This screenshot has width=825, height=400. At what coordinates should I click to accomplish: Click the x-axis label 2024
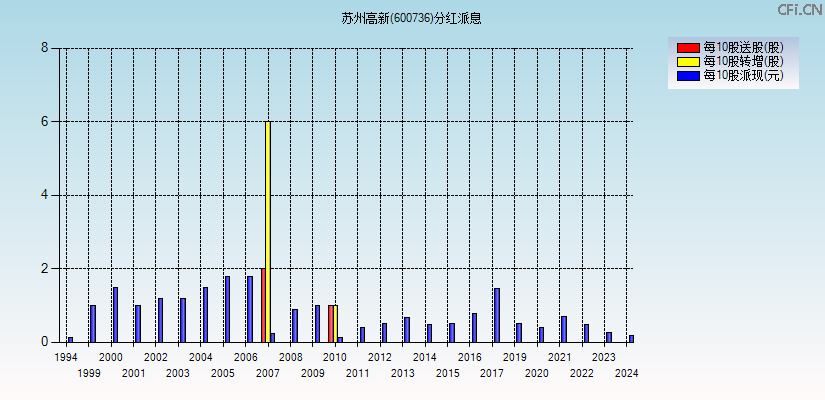627,373
